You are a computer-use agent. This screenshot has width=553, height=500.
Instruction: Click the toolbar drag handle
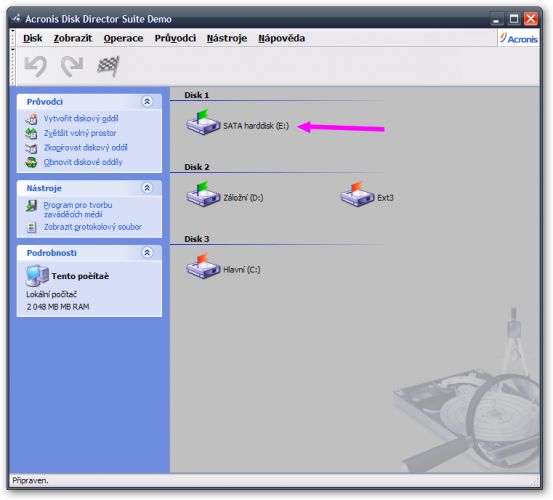pyautogui.click(x=13, y=66)
